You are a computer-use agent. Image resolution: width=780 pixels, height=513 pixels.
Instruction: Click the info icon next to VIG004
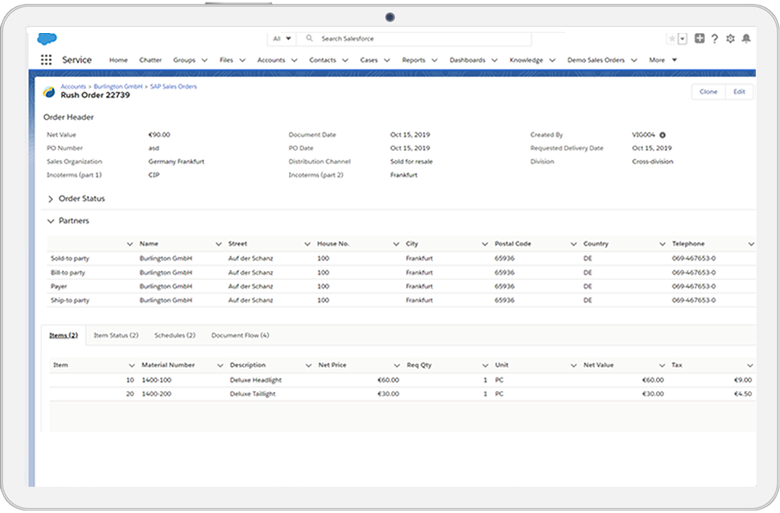point(663,135)
